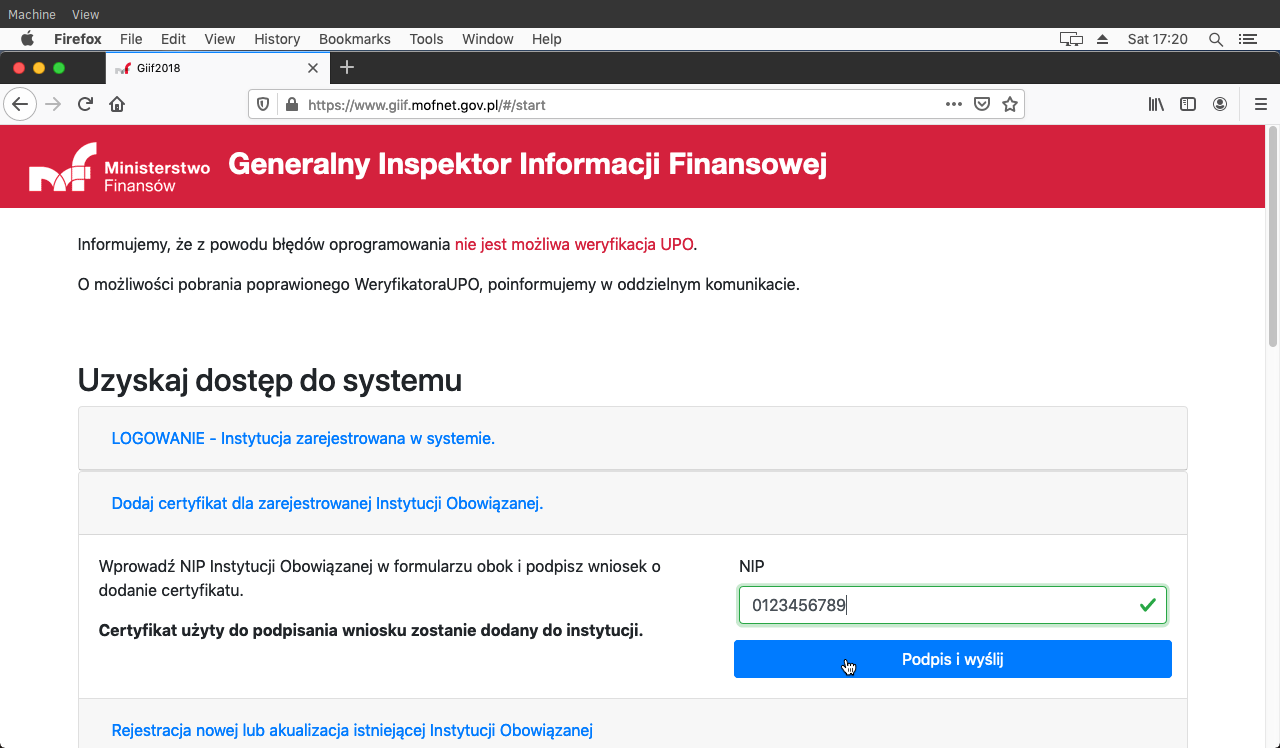Open the Pocket save icon
1280x748 pixels.
coord(982,104)
